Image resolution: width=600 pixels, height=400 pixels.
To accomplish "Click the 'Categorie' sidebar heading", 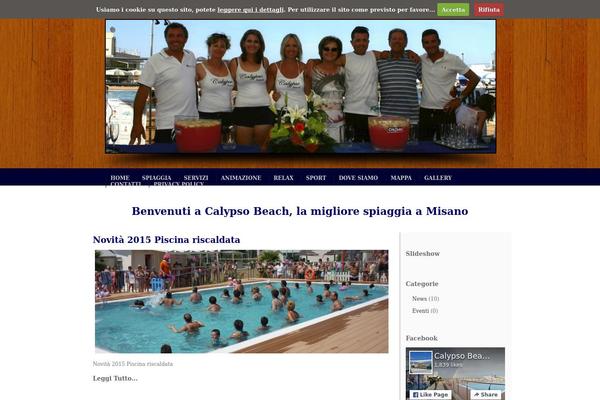I will pyautogui.click(x=422, y=284).
